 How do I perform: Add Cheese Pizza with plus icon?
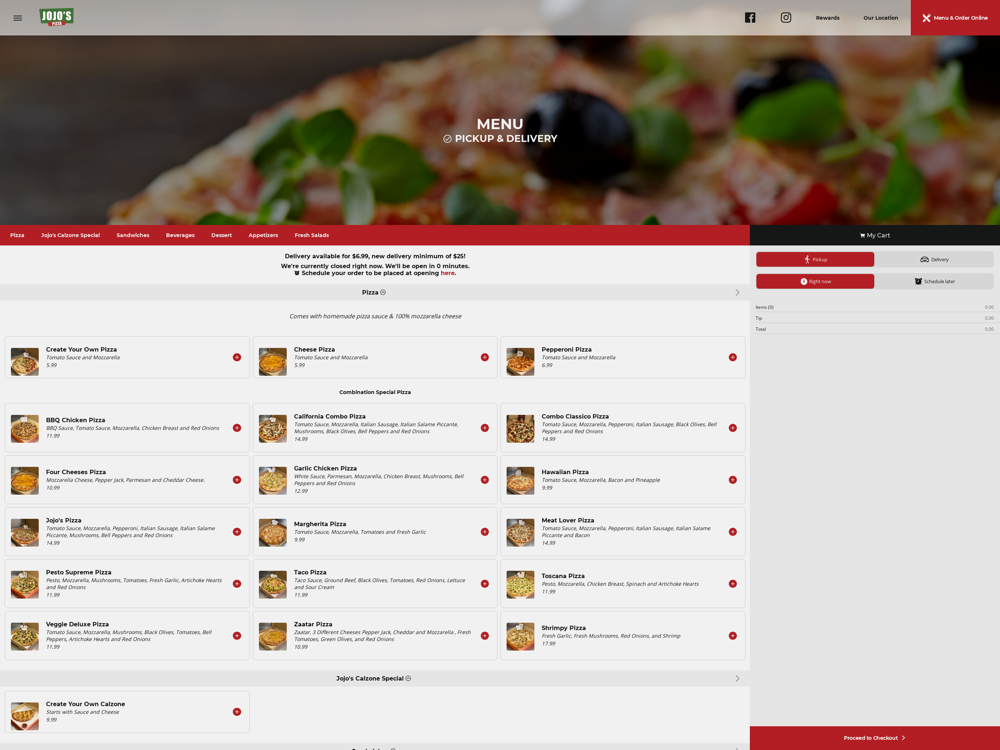click(x=485, y=357)
